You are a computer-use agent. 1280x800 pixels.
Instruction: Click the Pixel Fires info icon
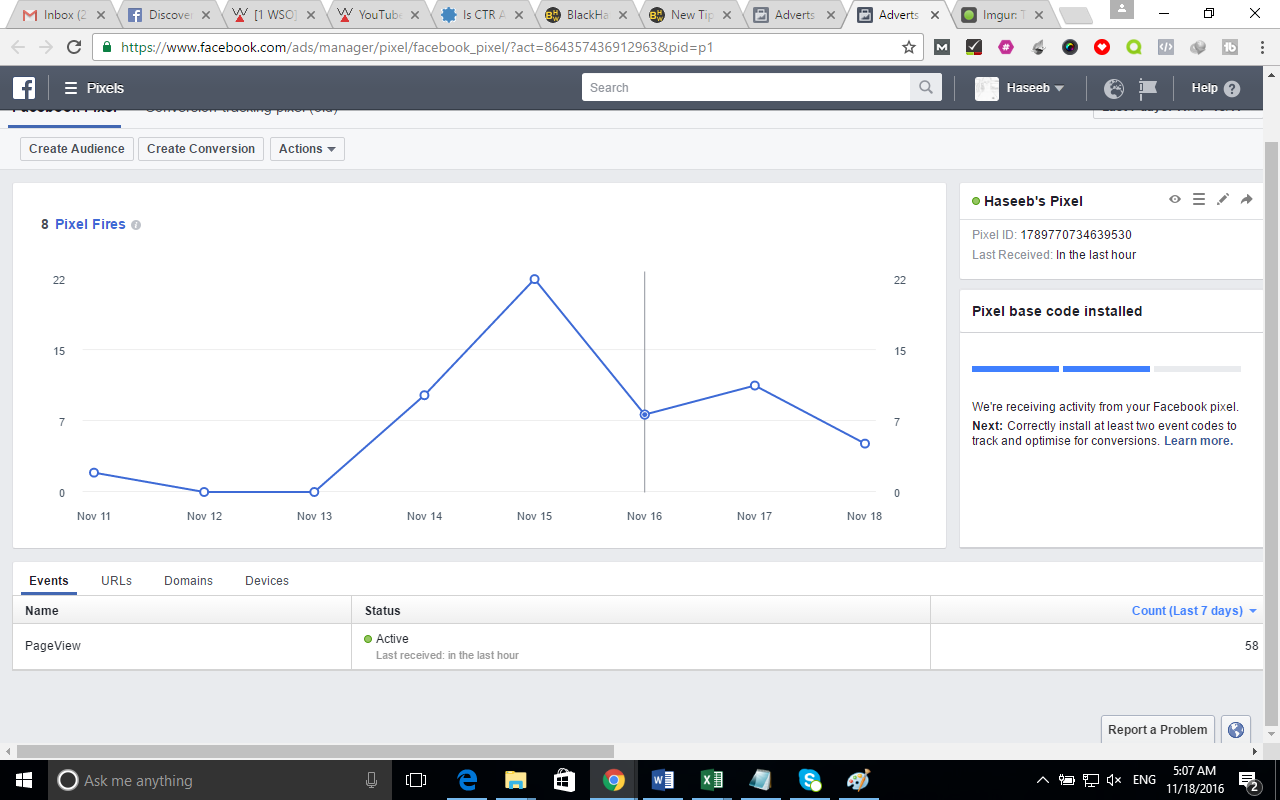136,225
